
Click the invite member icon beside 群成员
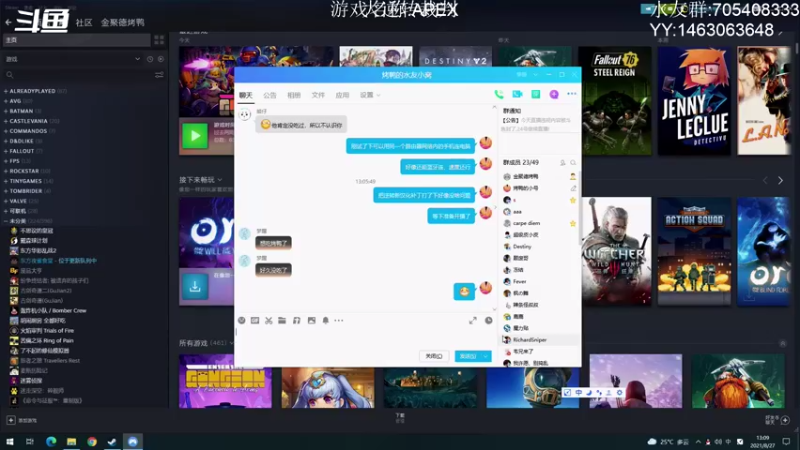(x=562, y=163)
